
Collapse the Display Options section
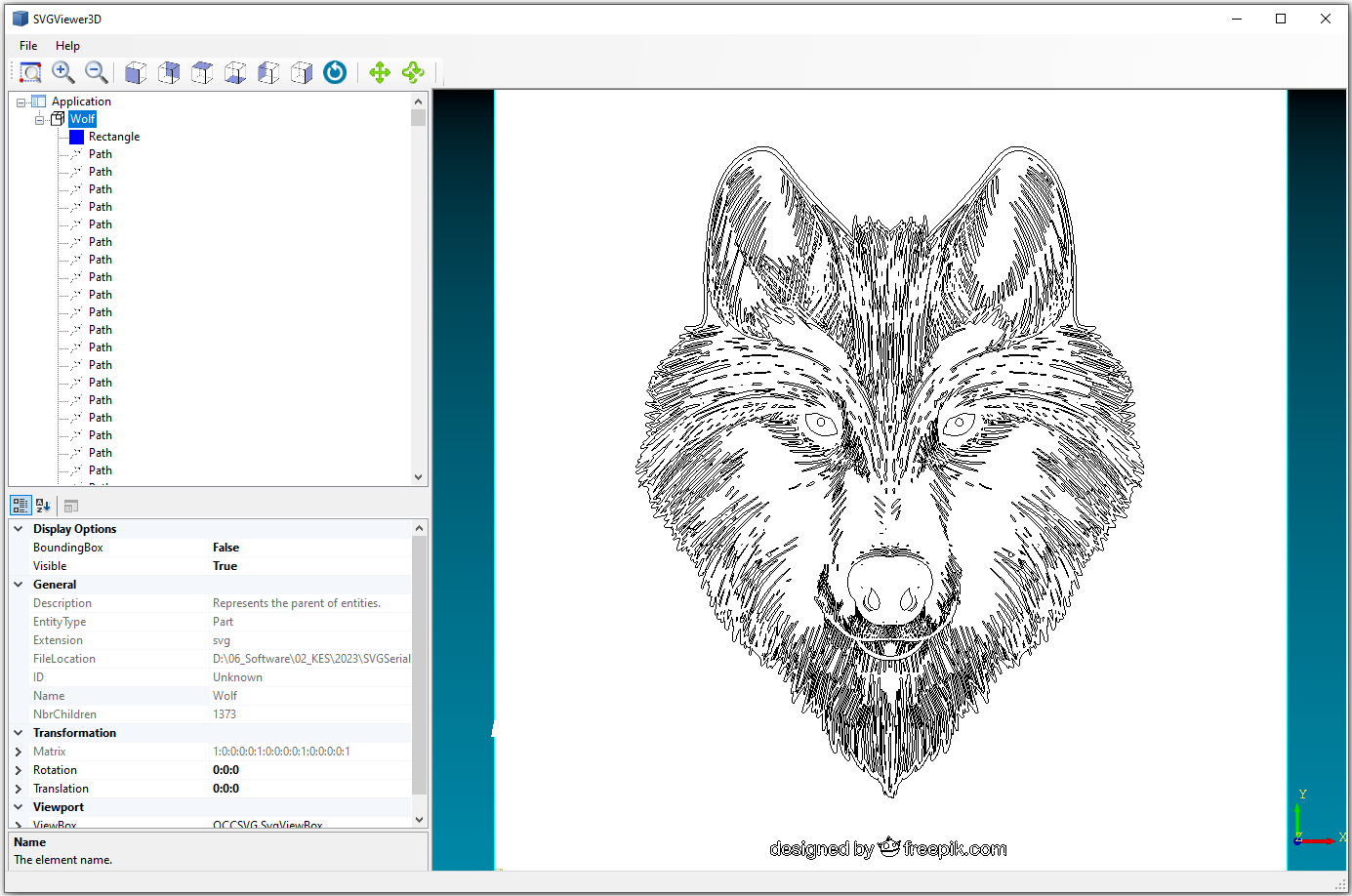(x=19, y=529)
